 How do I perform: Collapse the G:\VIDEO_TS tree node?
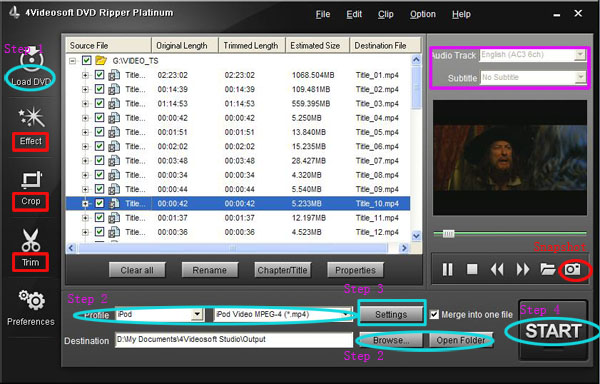(72, 61)
